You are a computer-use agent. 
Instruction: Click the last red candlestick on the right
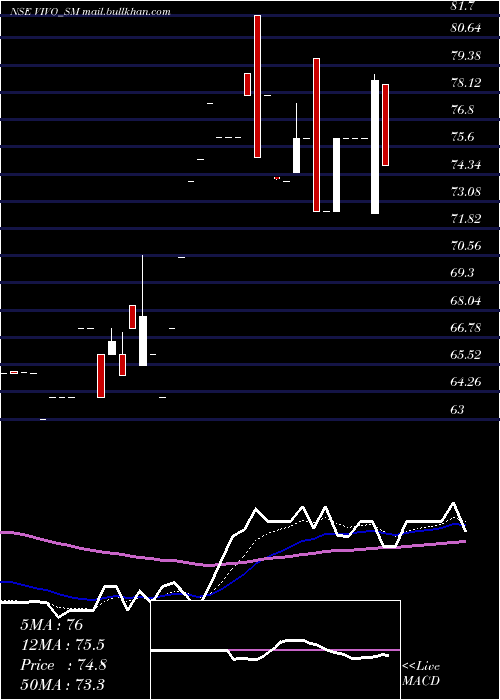[x=386, y=125]
